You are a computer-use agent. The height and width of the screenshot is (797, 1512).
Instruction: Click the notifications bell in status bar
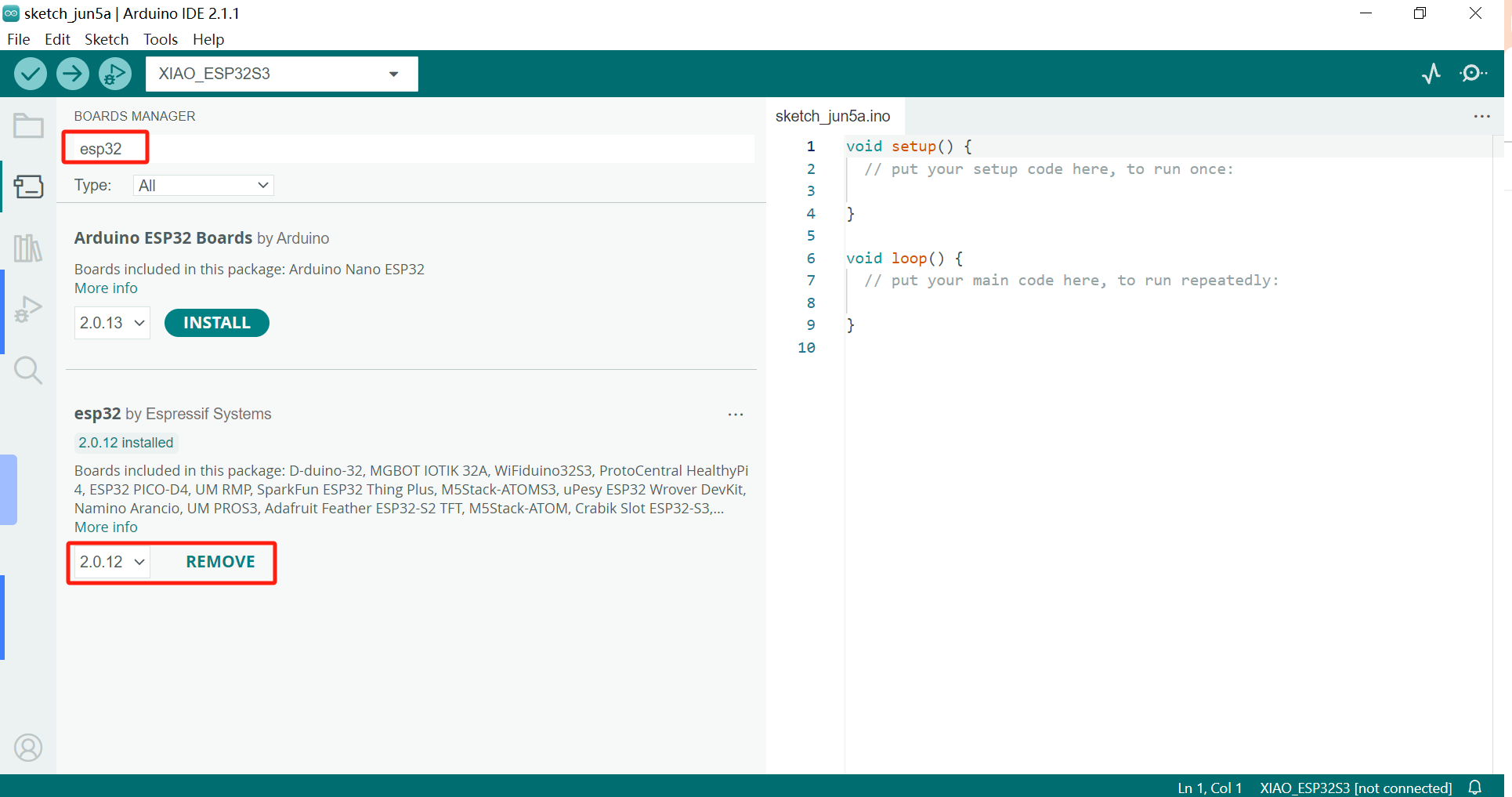1475,787
